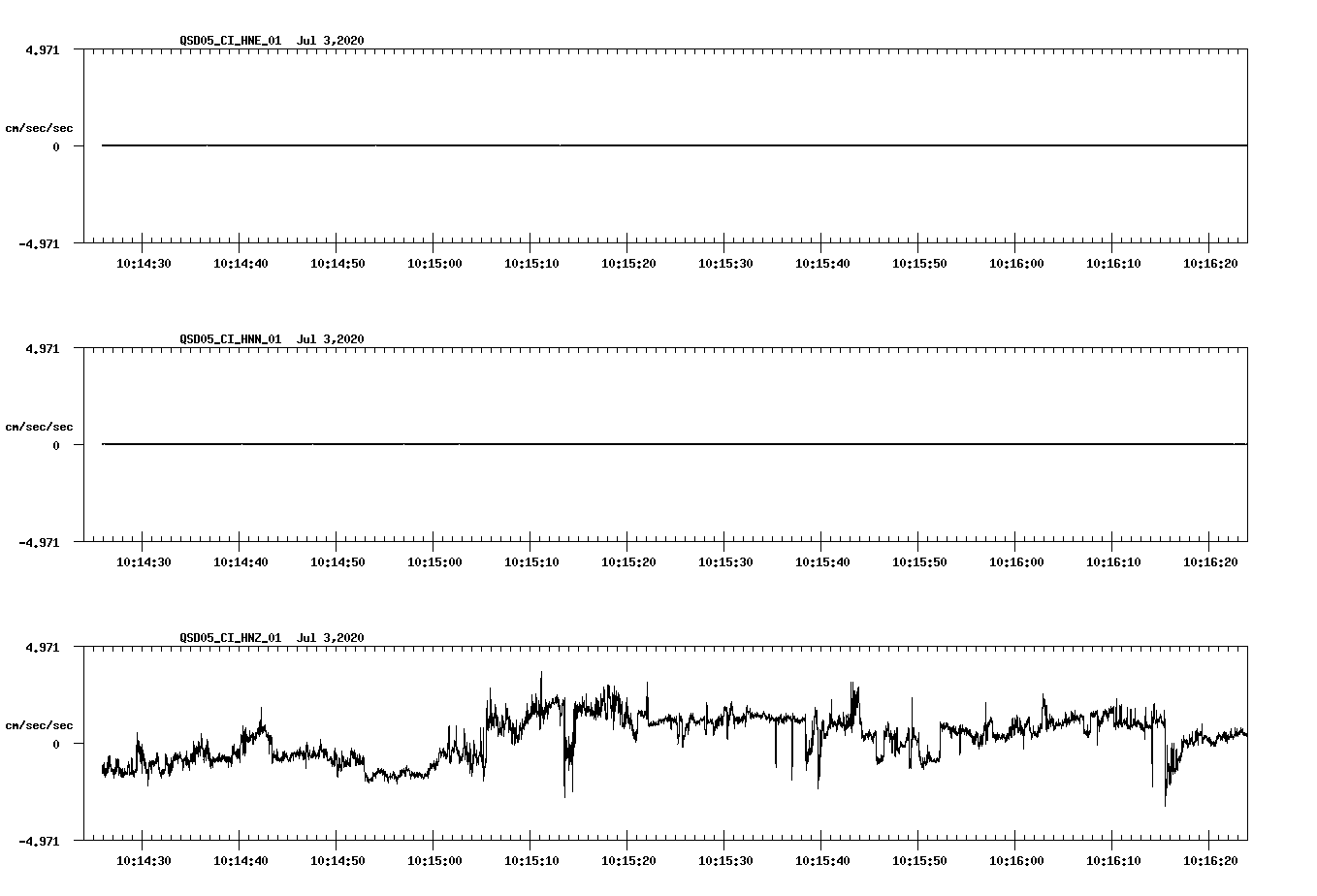Click 10:14:30 time label under HNE plot
Image resolution: width=1317 pixels, height=896 pixels.
coord(144,264)
